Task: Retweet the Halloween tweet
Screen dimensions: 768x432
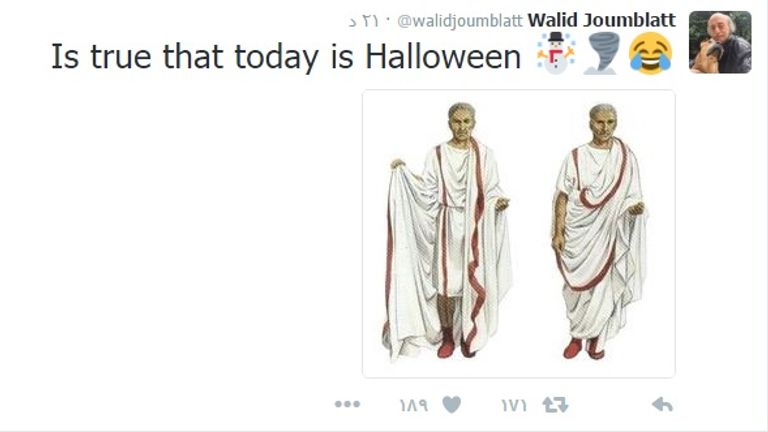Action: click(555, 405)
